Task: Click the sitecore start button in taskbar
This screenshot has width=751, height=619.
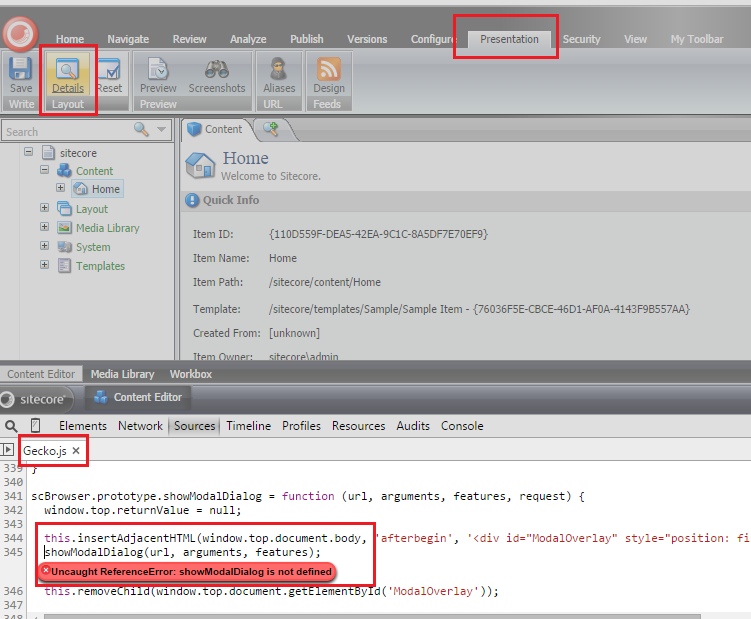Action: 36,399
